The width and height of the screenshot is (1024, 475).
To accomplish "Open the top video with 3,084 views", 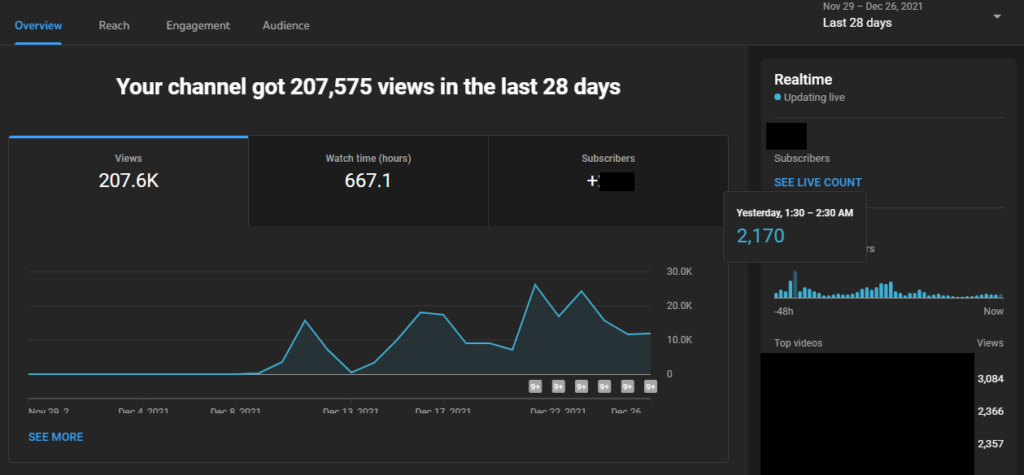I will [x=867, y=379].
